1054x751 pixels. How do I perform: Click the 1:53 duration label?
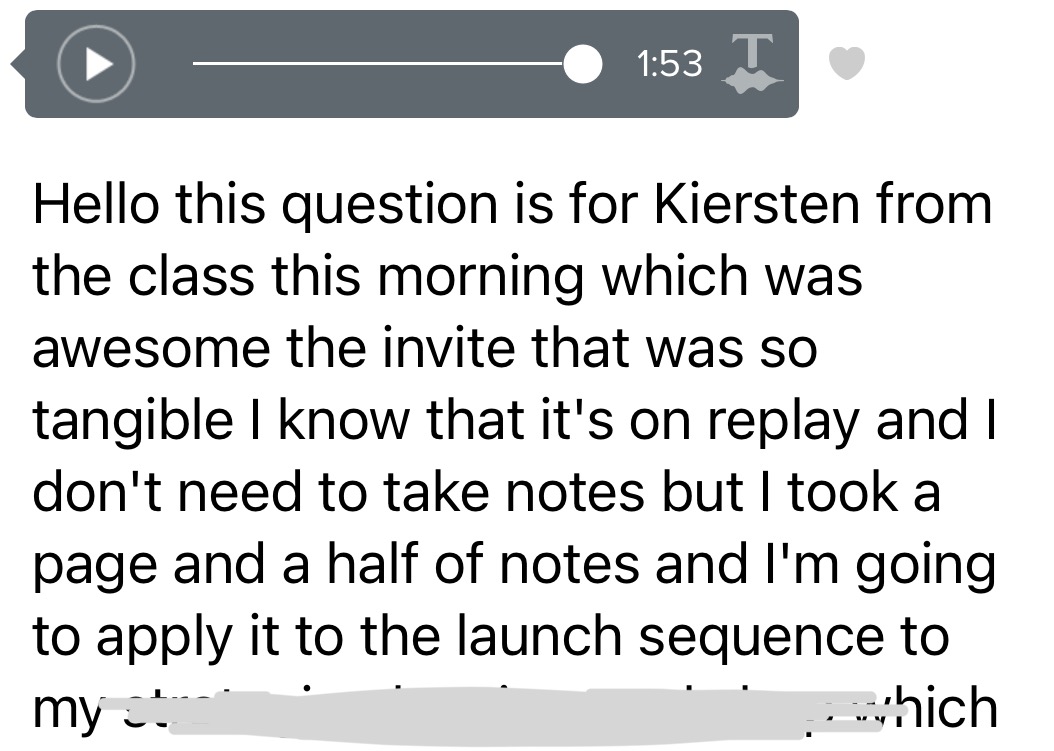[669, 64]
